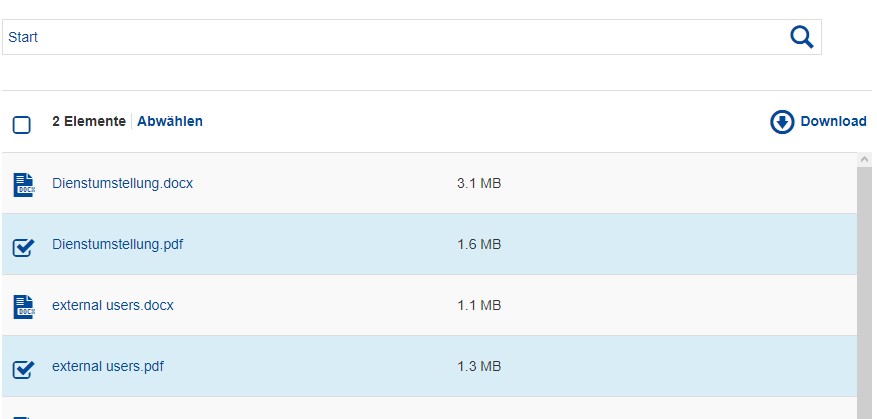
Task: Click the 1.1 MB size of external users.docx
Action: pos(479,306)
